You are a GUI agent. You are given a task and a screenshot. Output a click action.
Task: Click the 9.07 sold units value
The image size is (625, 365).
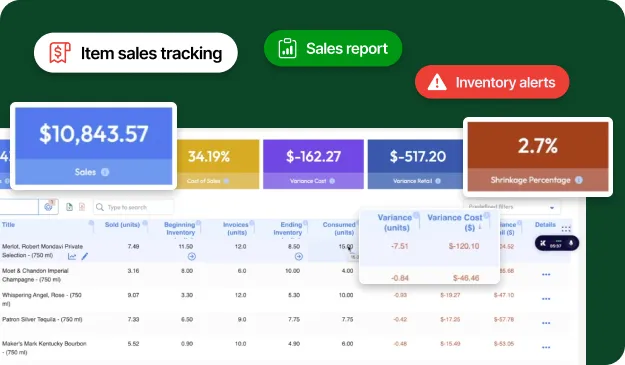133,295
